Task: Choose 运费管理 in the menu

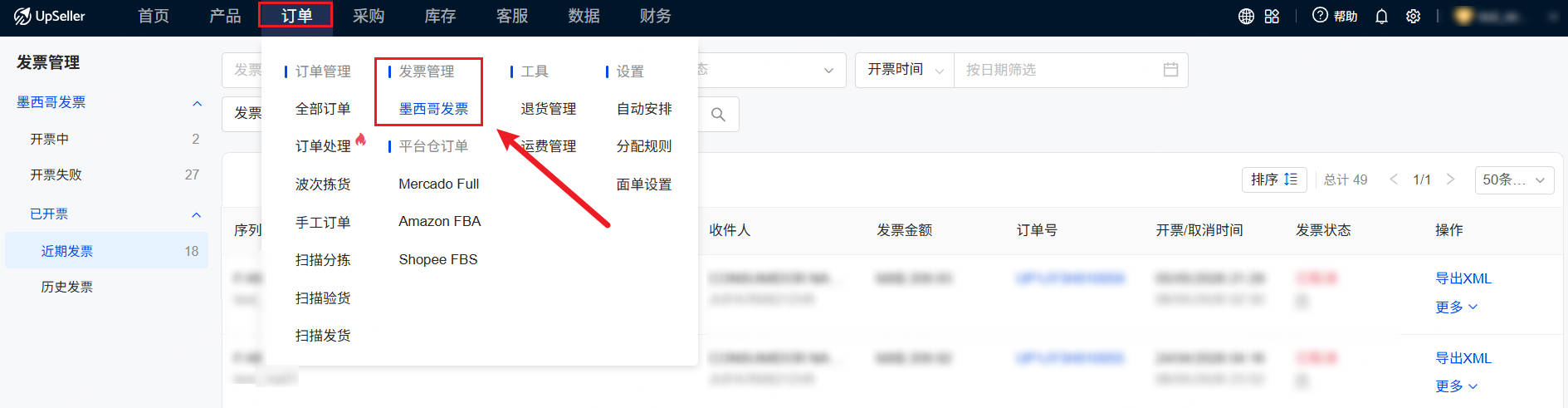Action: [548, 146]
